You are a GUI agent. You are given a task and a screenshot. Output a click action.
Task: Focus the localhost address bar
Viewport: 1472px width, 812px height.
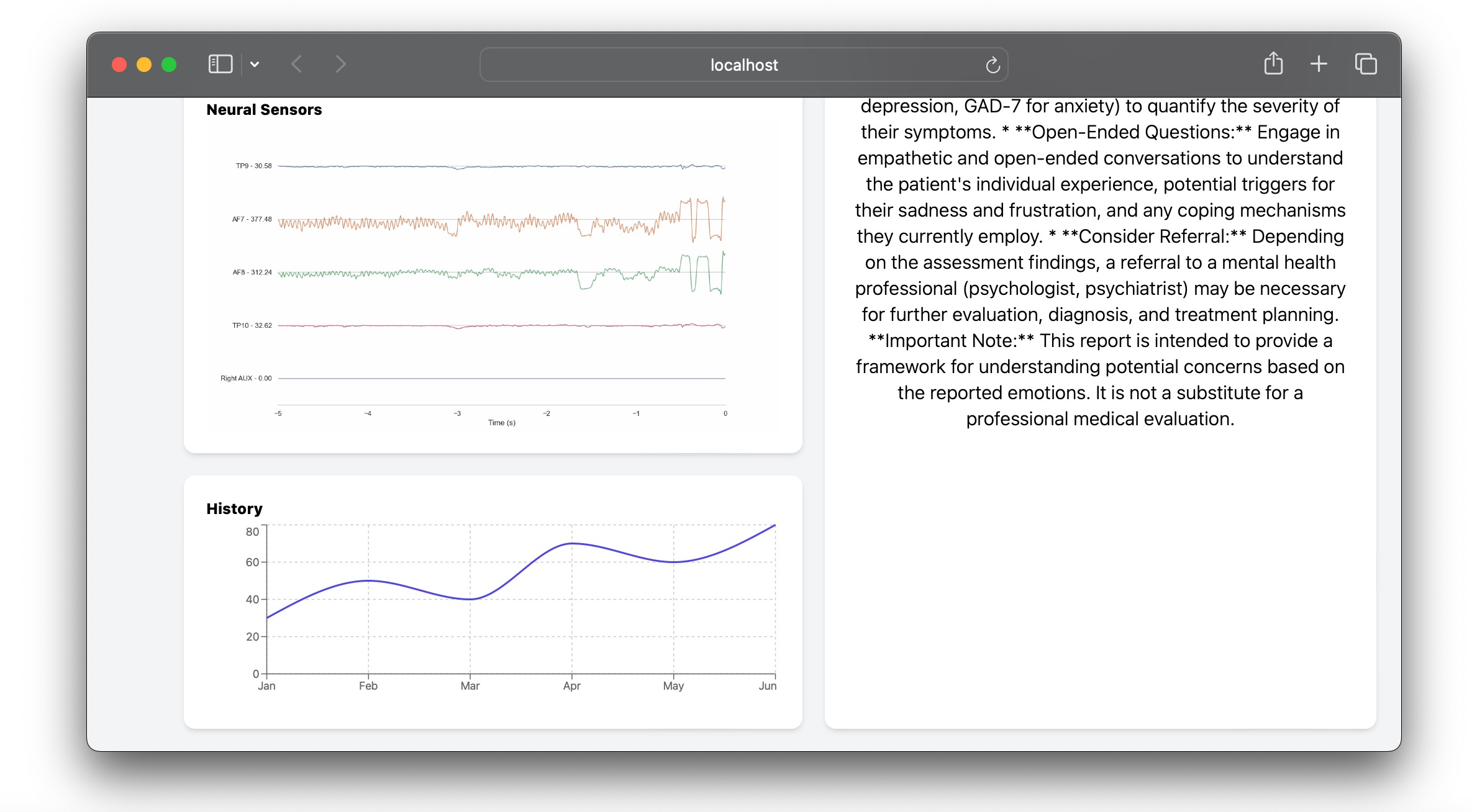point(743,65)
